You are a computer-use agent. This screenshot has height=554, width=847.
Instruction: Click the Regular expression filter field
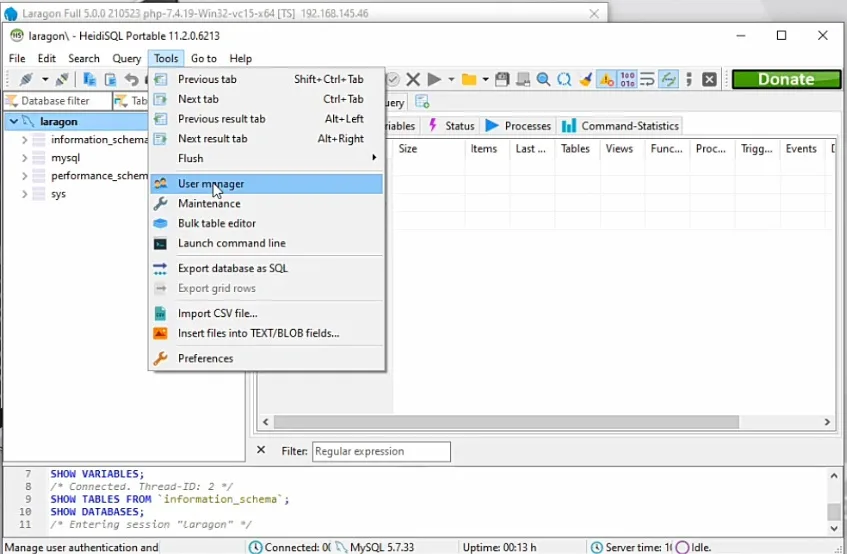tap(381, 451)
